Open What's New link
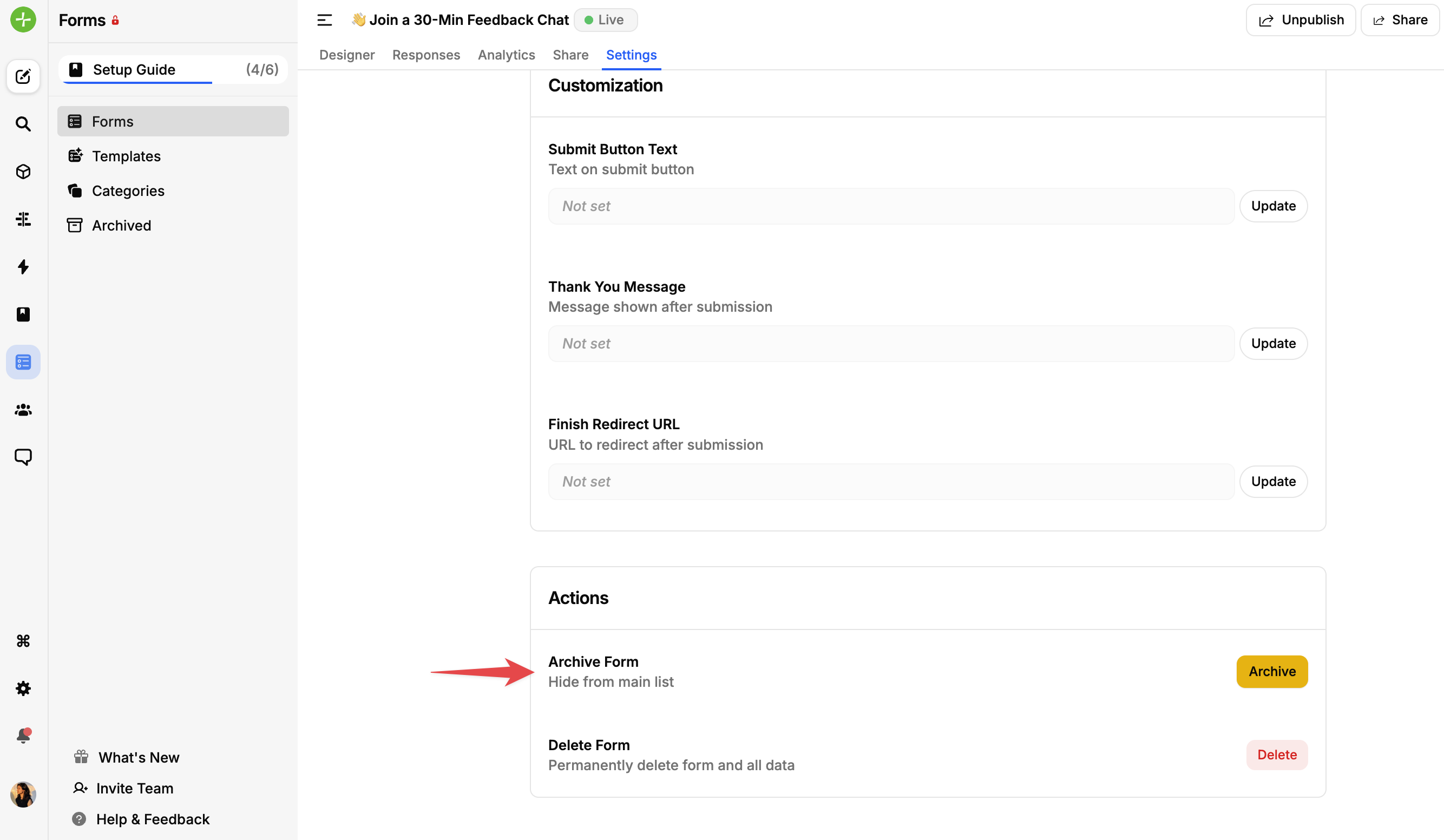This screenshot has width=1444, height=840. click(127, 758)
